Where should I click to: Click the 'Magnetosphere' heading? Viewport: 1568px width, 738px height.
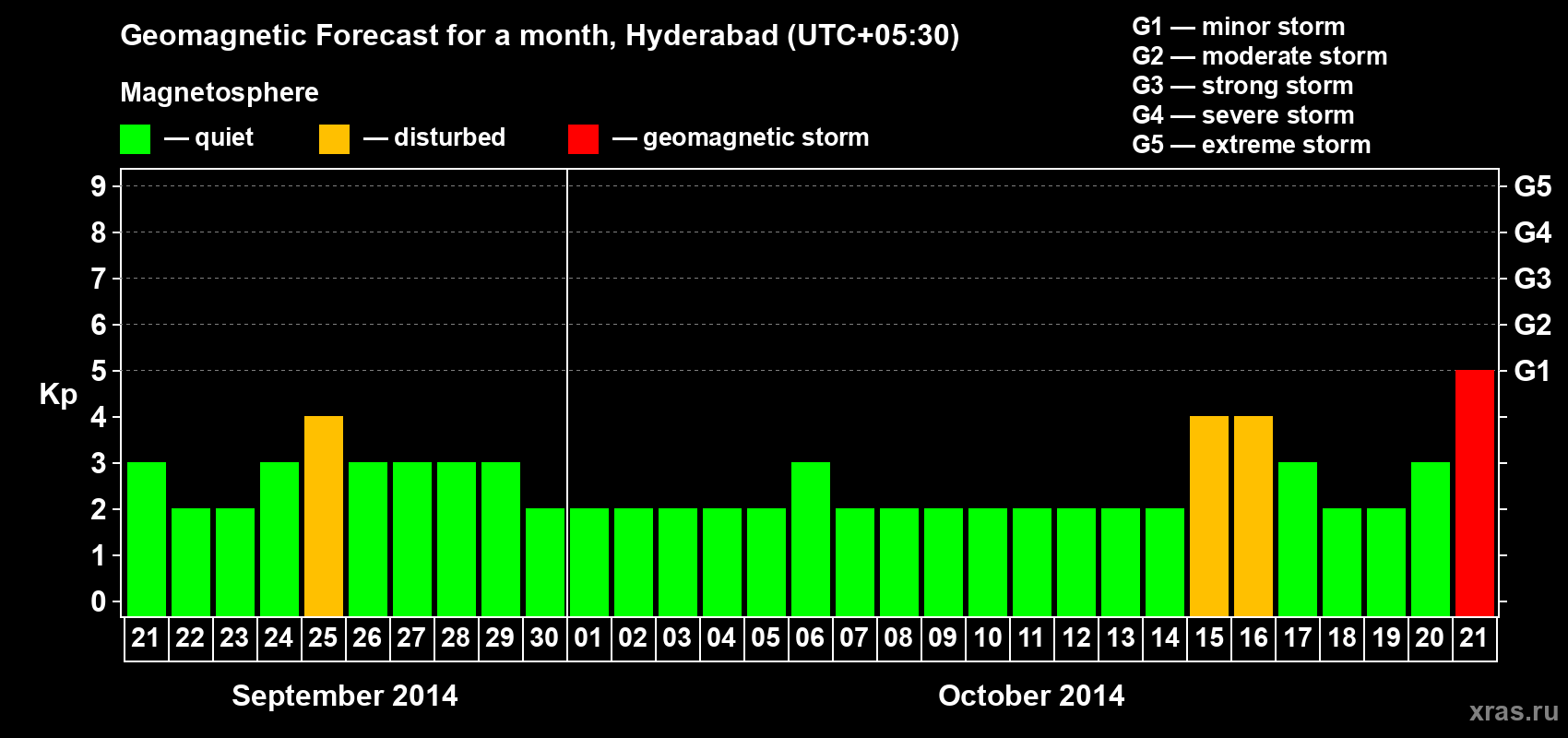point(220,92)
